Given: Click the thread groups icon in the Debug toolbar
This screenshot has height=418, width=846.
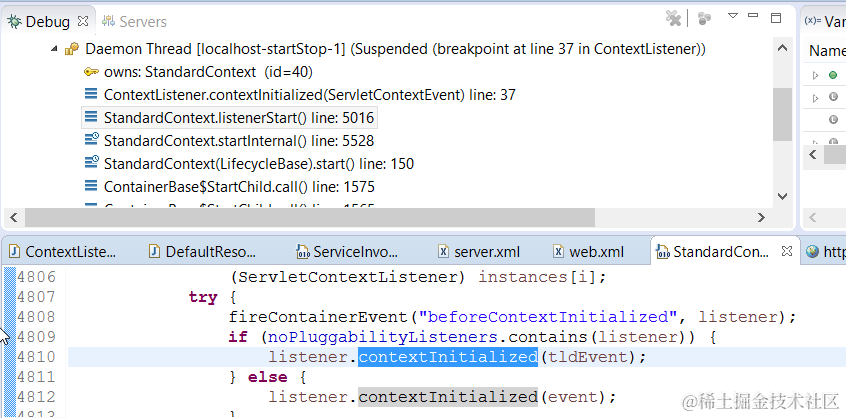Looking at the screenshot, I should click(x=704, y=18).
